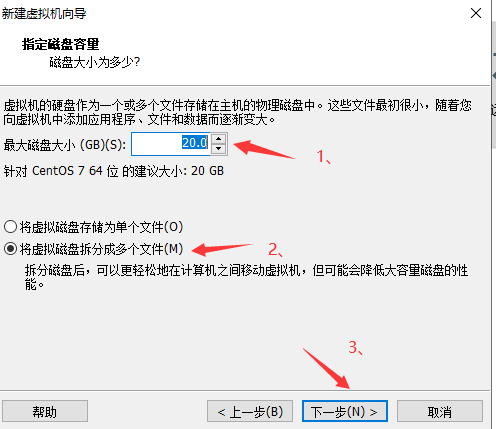496x429 pixels.
Task: Close the 新建虚拟机向导 dialog with X
Action: (x=476, y=13)
